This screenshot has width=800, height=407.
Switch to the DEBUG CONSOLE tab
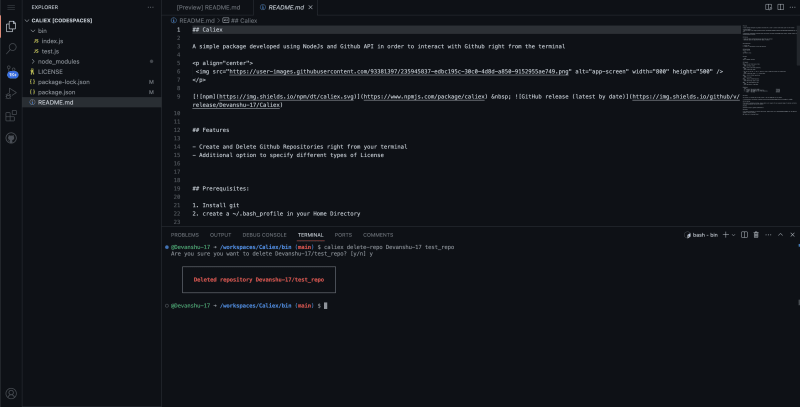pos(264,235)
